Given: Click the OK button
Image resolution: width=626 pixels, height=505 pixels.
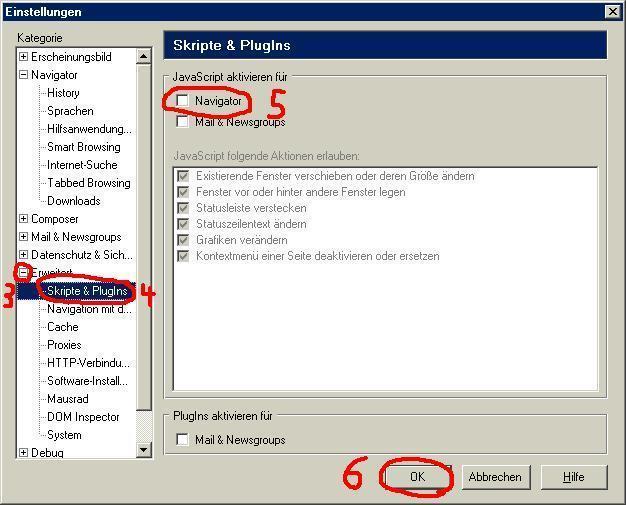Looking at the screenshot, I should (417, 477).
